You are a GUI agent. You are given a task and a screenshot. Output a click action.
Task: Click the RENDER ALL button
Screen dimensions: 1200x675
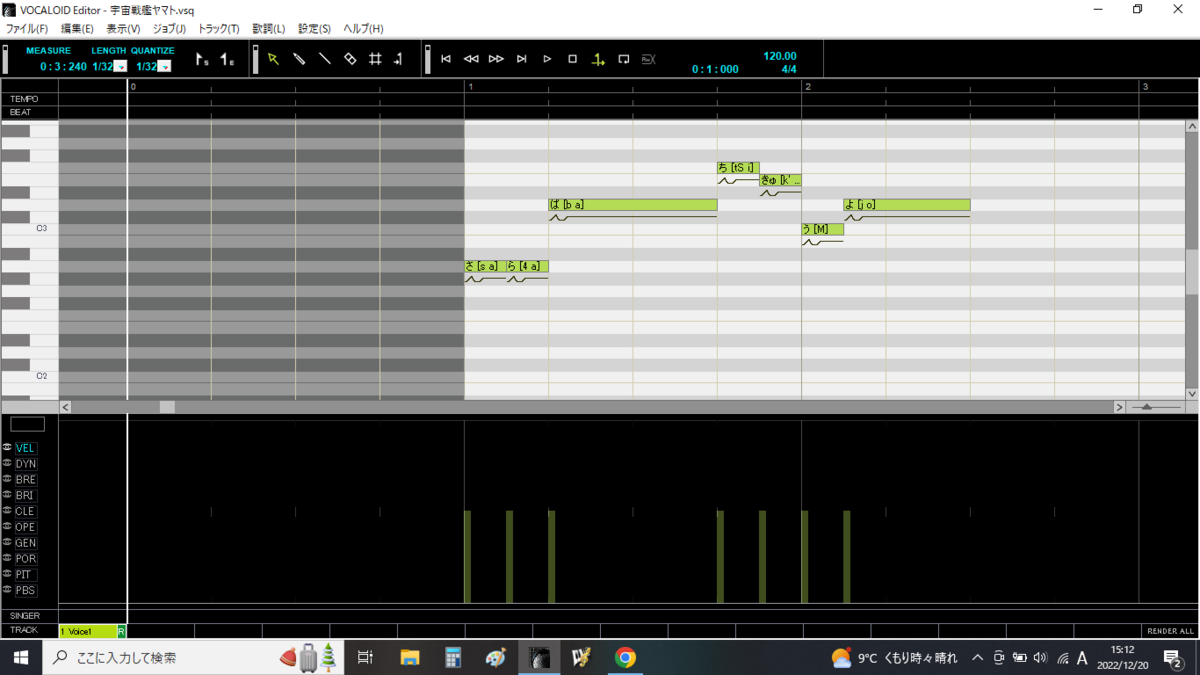point(1170,631)
